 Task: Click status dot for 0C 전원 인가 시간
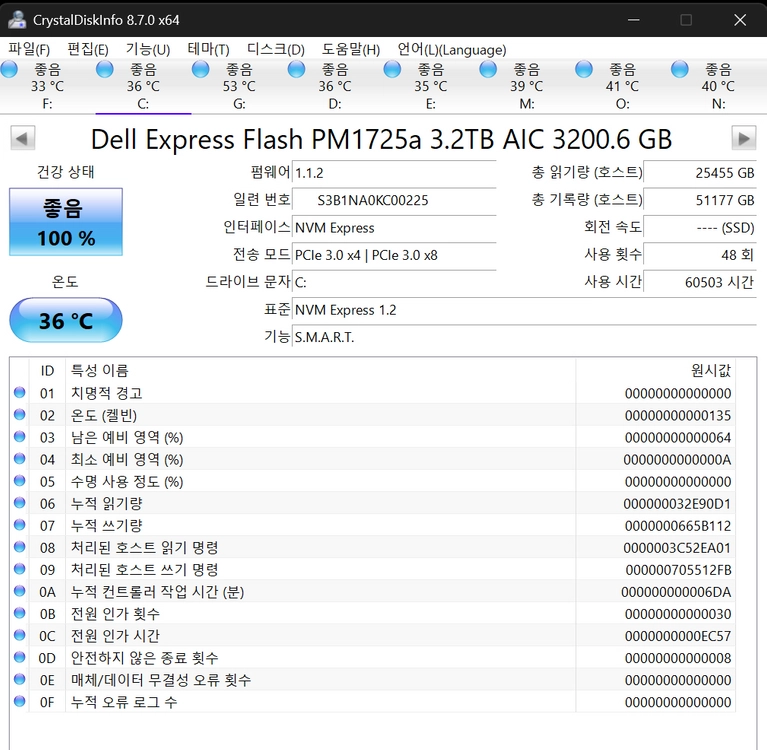(20, 635)
